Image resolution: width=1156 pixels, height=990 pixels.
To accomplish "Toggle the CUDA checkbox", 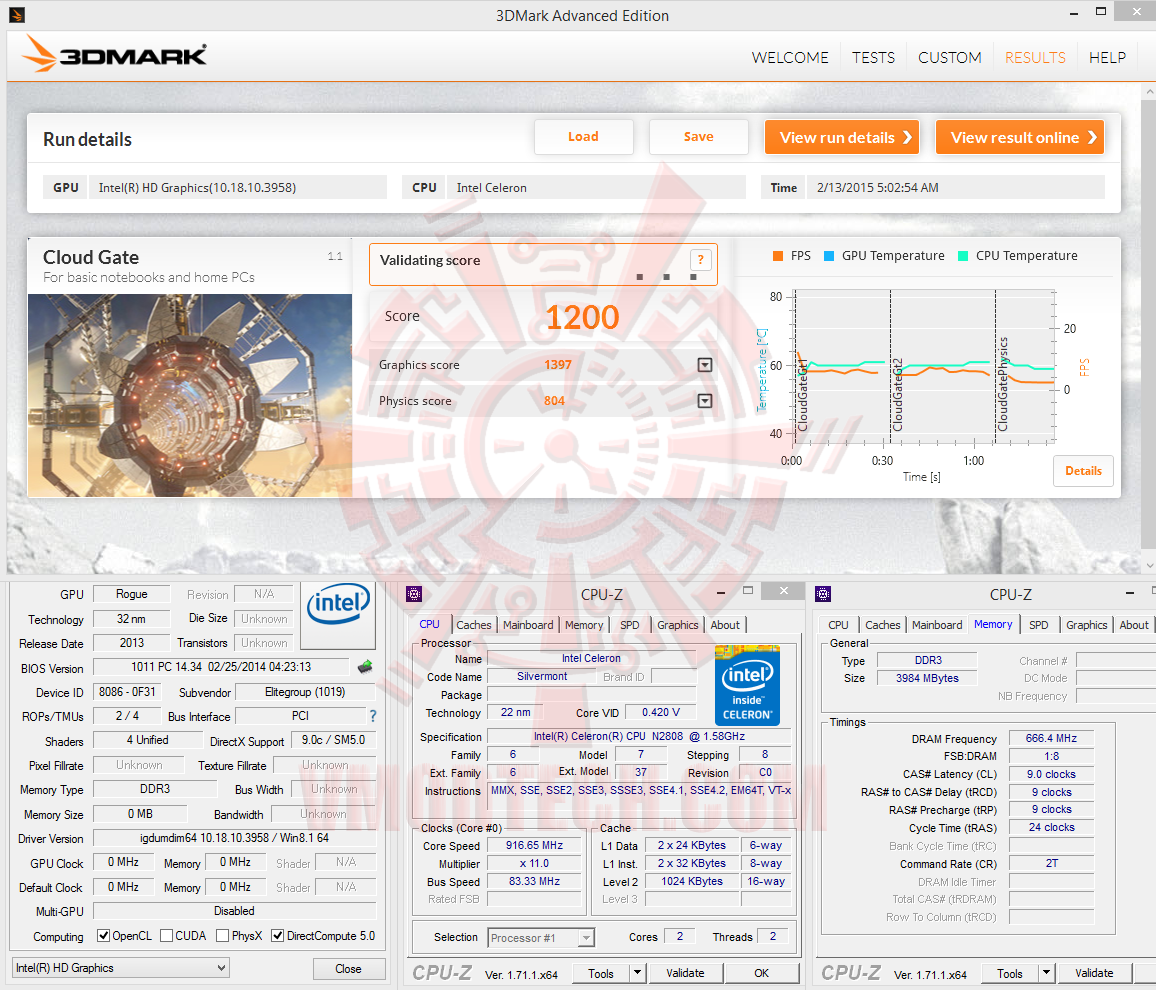I will [x=167, y=936].
